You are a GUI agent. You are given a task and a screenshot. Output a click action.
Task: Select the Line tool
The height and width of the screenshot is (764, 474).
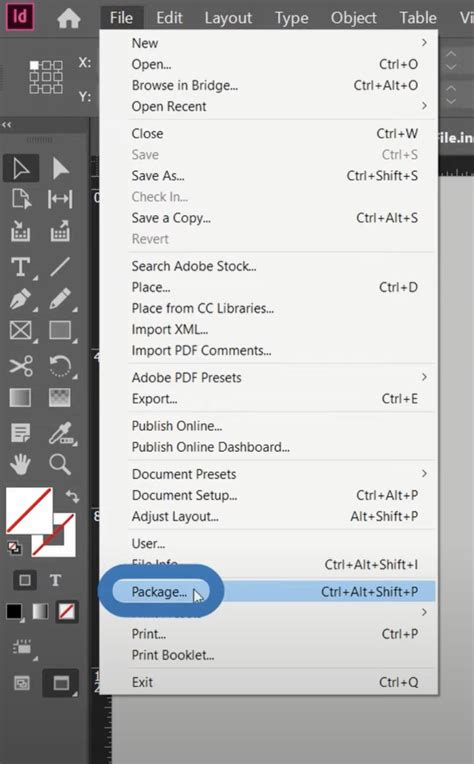tap(60, 267)
